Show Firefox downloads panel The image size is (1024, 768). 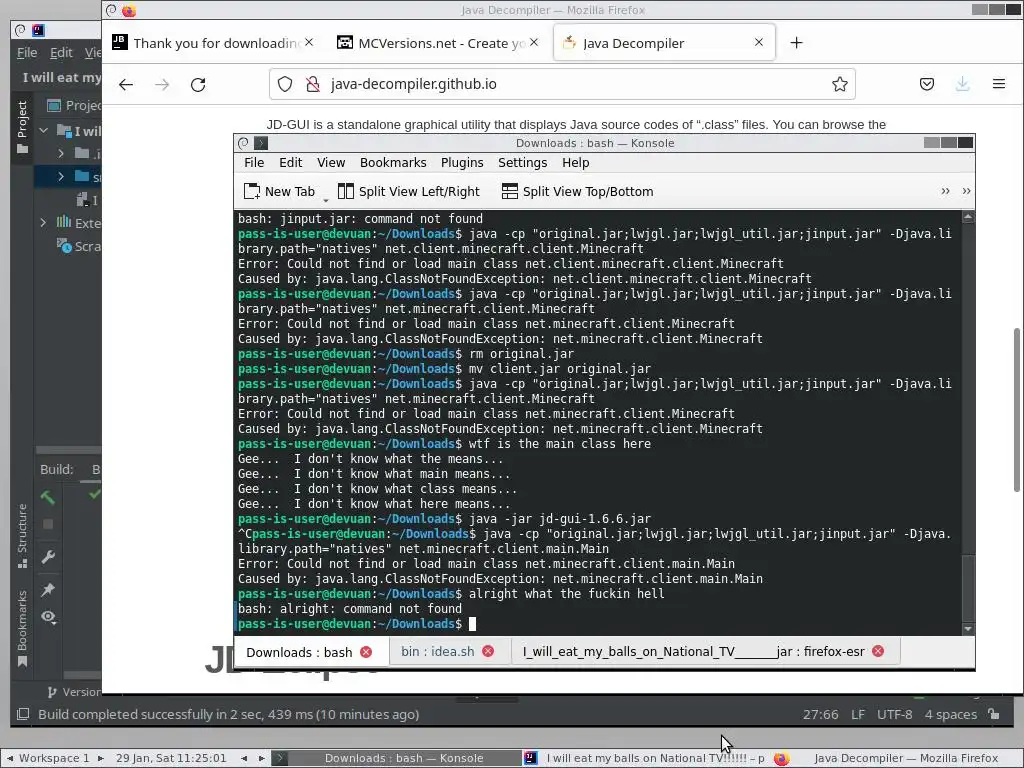[963, 84]
